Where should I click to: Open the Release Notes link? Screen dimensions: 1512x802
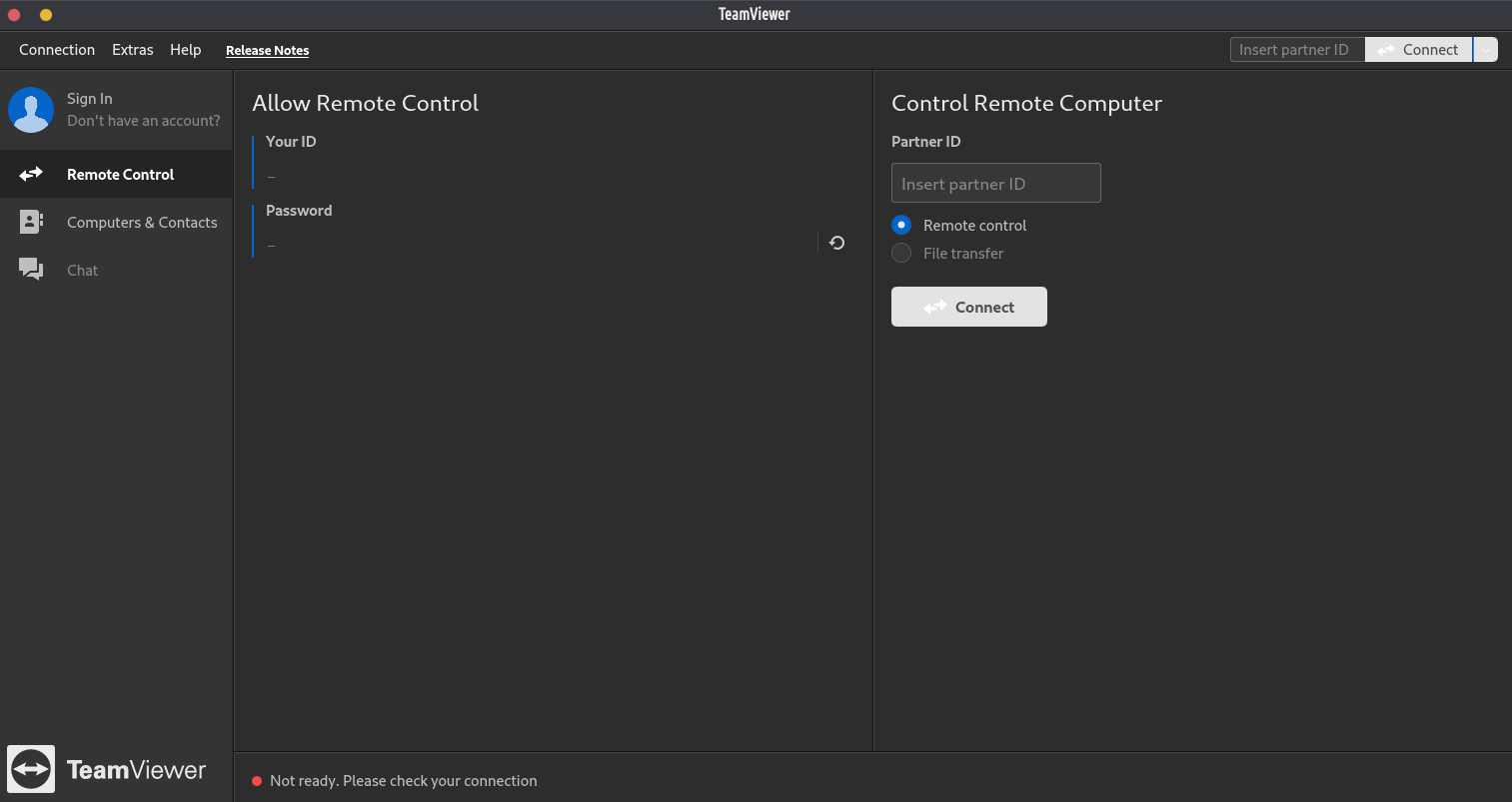267,51
